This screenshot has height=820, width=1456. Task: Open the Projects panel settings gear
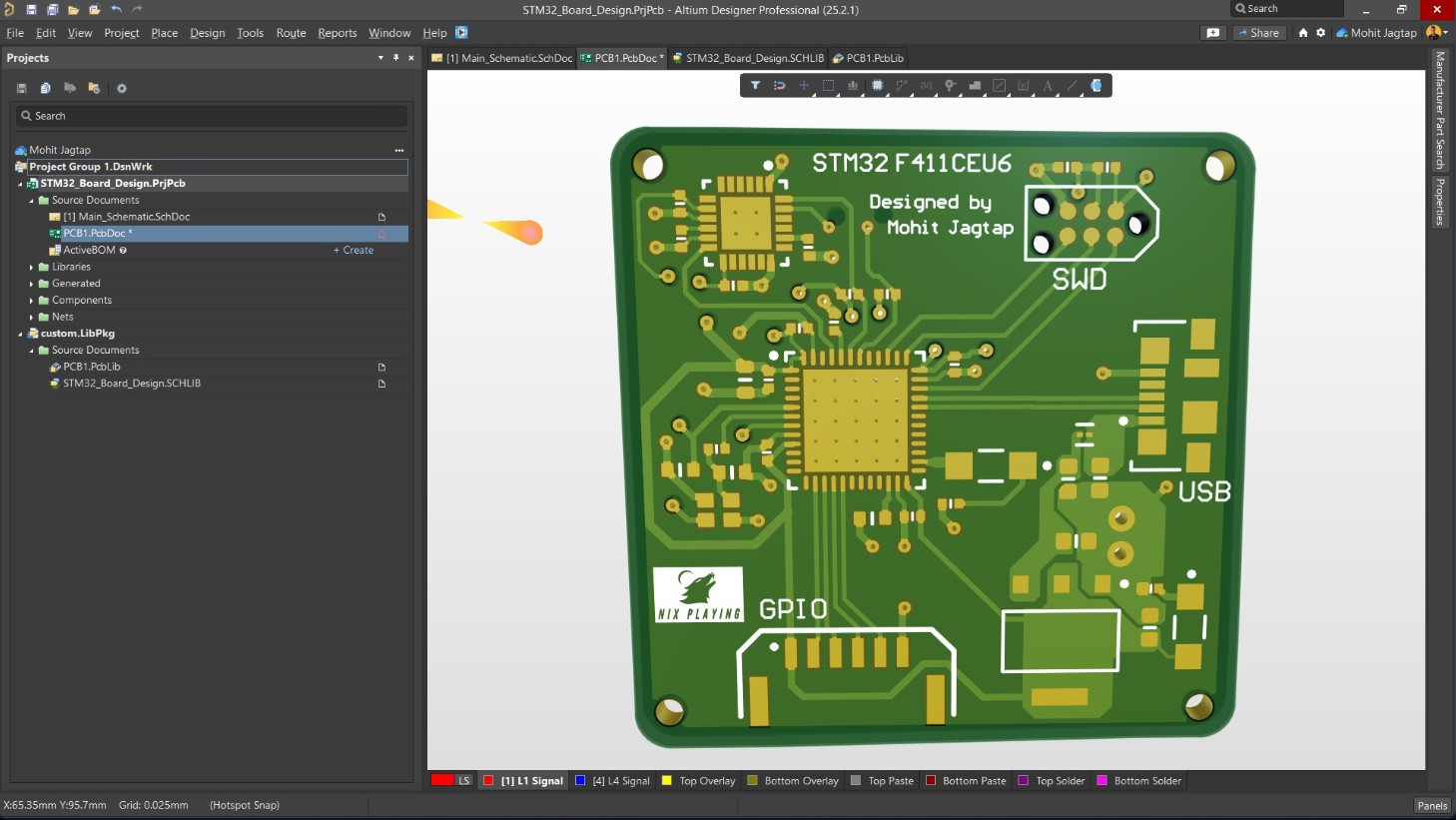click(122, 88)
